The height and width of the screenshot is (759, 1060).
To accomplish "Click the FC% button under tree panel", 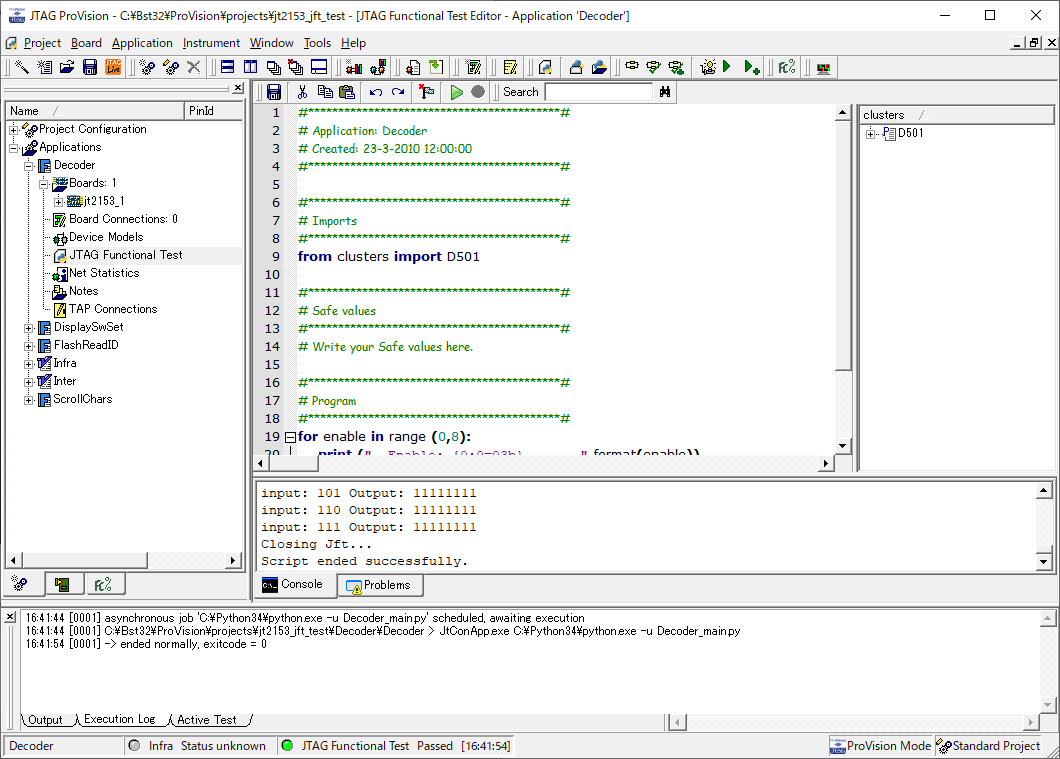I will [103, 584].
